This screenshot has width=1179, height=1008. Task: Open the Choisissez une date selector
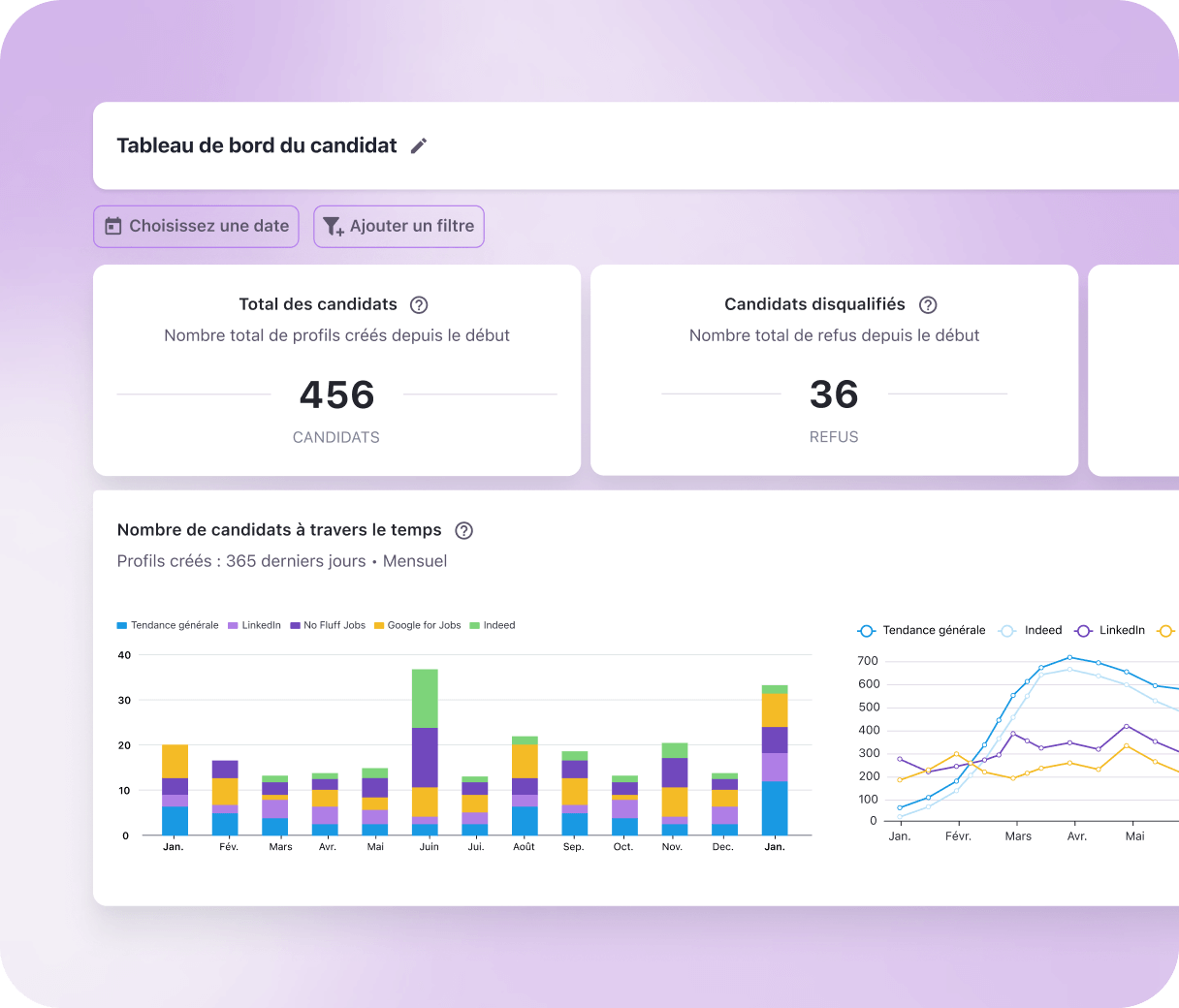[196, 226]
